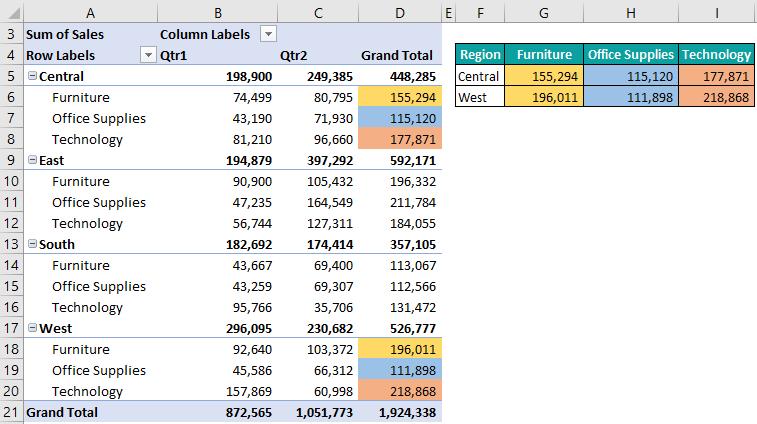The height and width of the screenshot is (424, 757).
Task: Click the Central label in summary table
Action: pos(480,76)
